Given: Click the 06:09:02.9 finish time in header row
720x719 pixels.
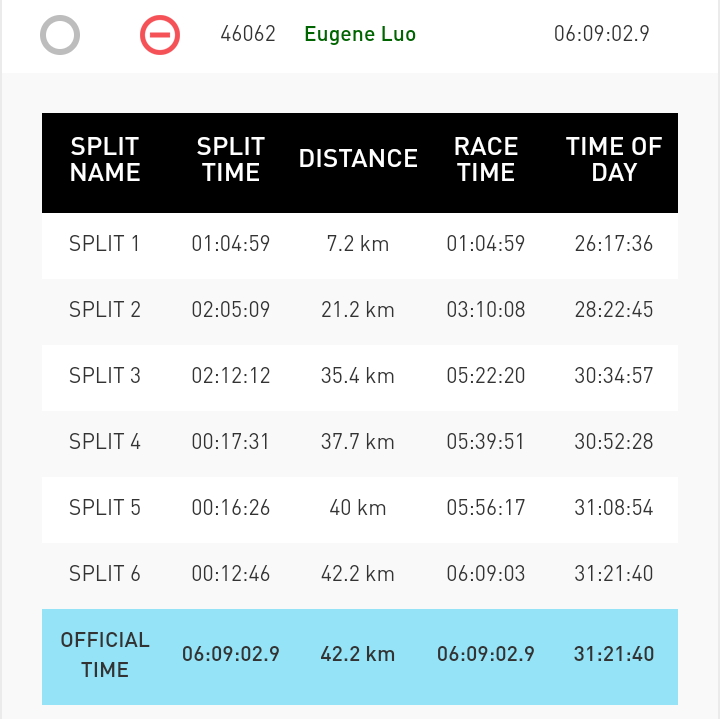Looking at the screenshot, I should pos(602,34).
